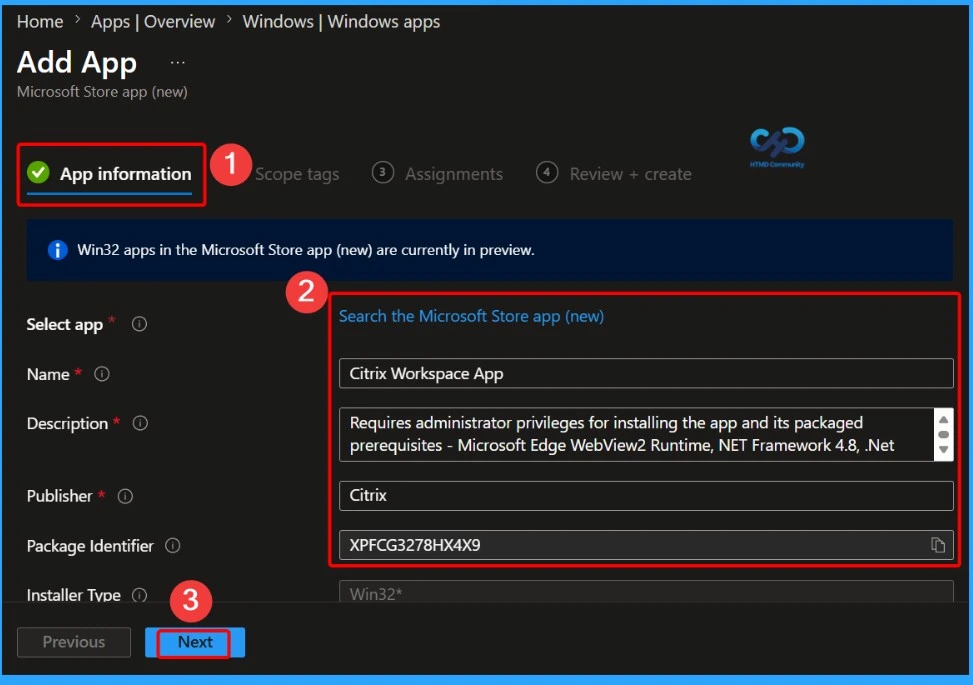Click the Description scrollbar up arrow
Image resolution: width=973 pixels, height=685 pixels.
click(943, 419)
